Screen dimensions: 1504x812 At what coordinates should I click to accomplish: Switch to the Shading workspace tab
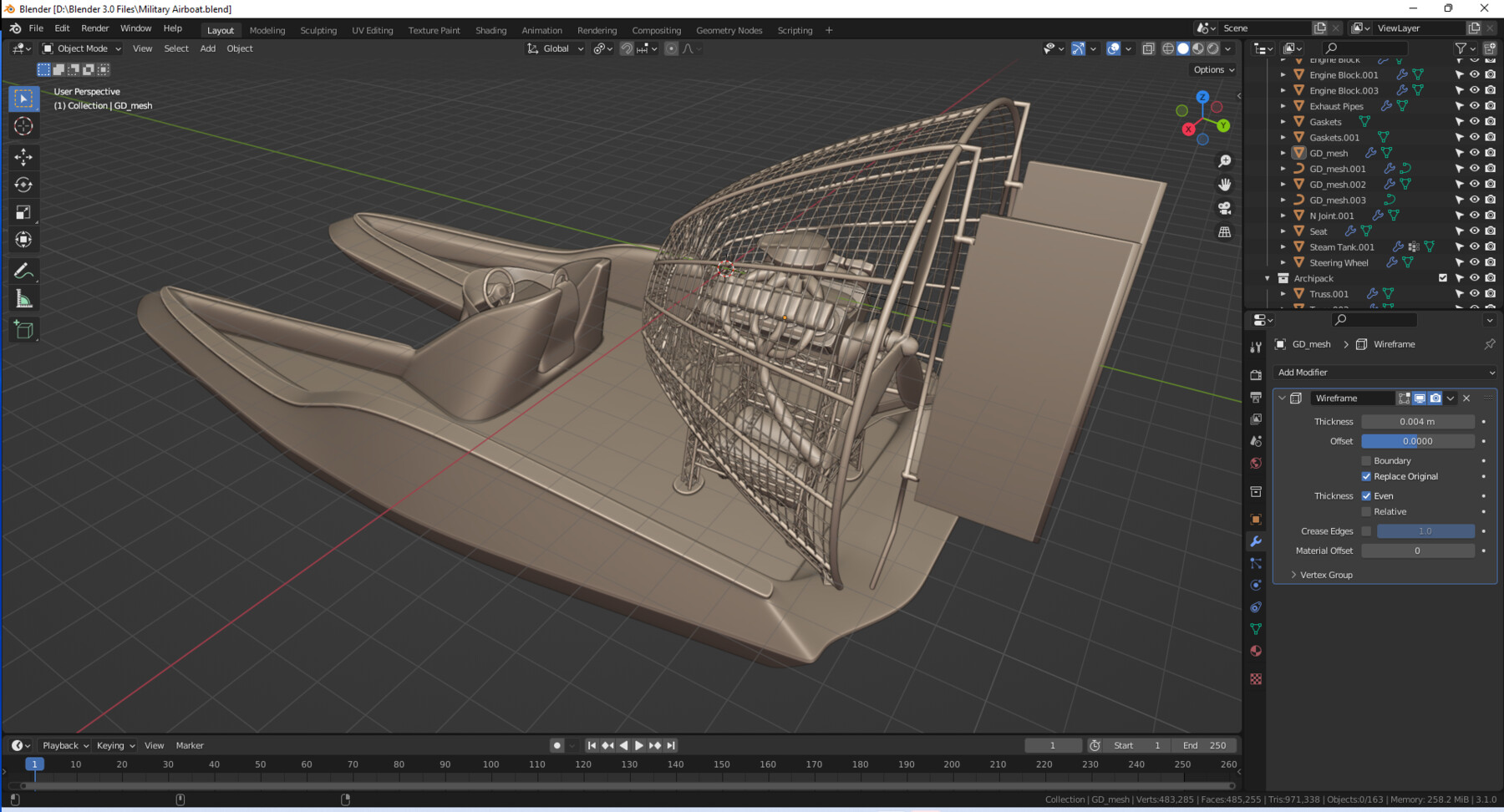coord(490,30)
